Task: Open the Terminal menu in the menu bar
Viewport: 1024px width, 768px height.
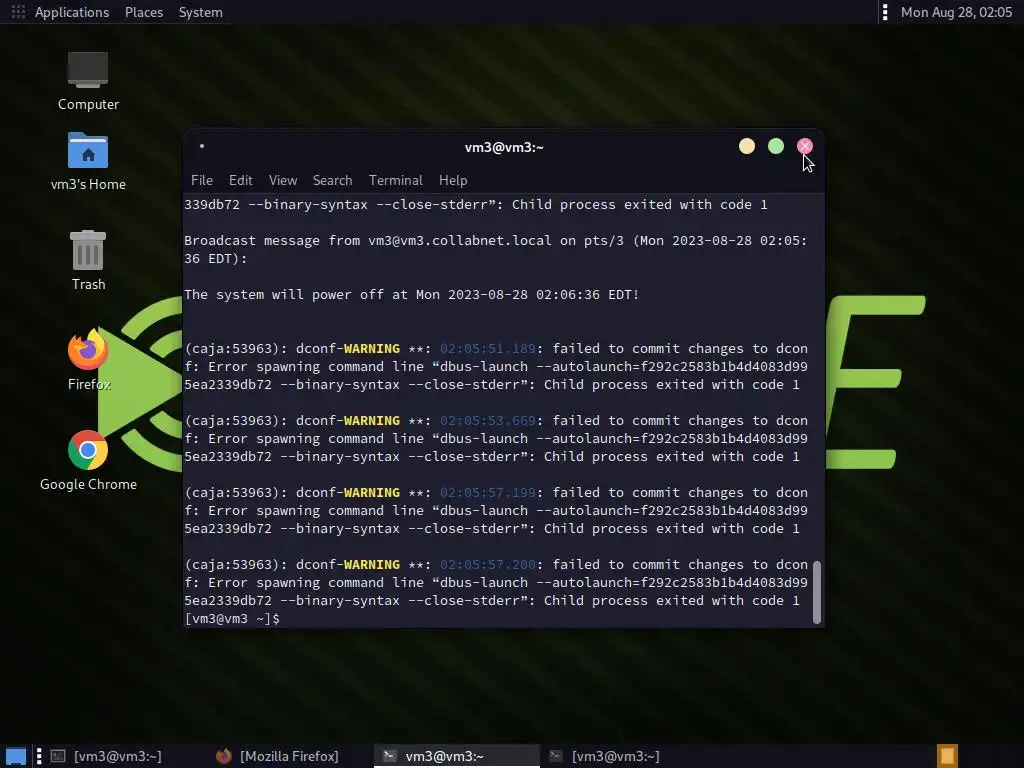Action: click(395, 180)
